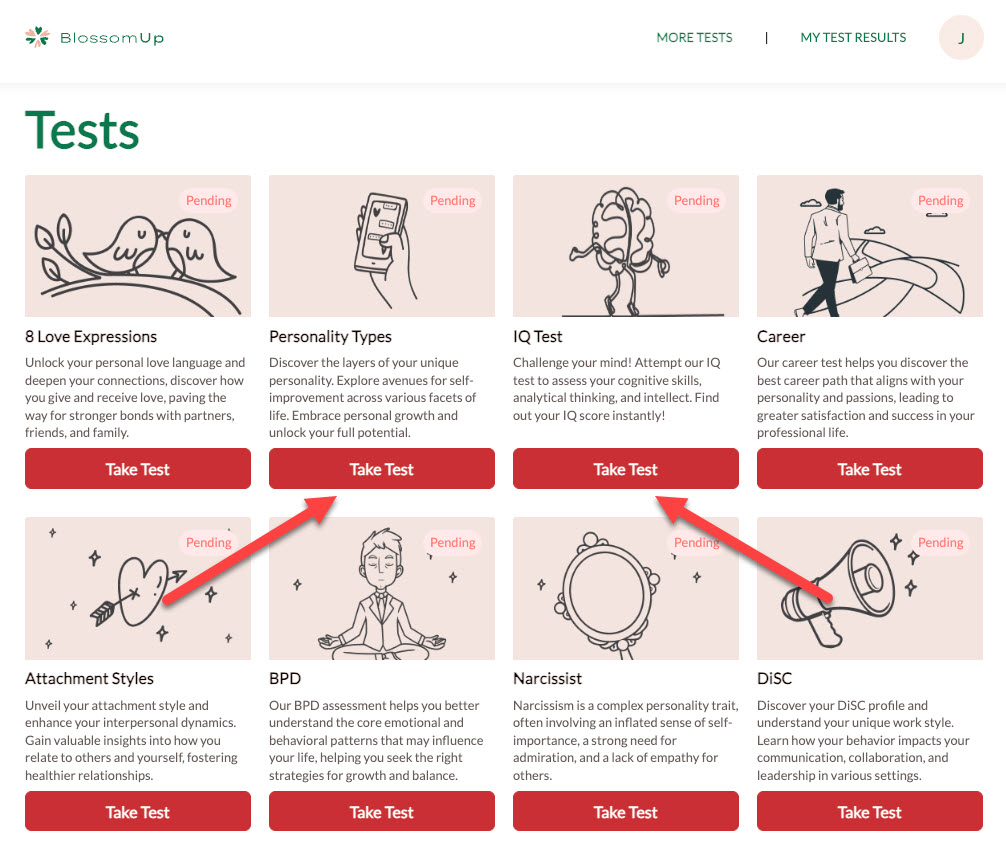Take the BPD test
Viewport: 1006px width, 852px height.
tap(382, 812)
